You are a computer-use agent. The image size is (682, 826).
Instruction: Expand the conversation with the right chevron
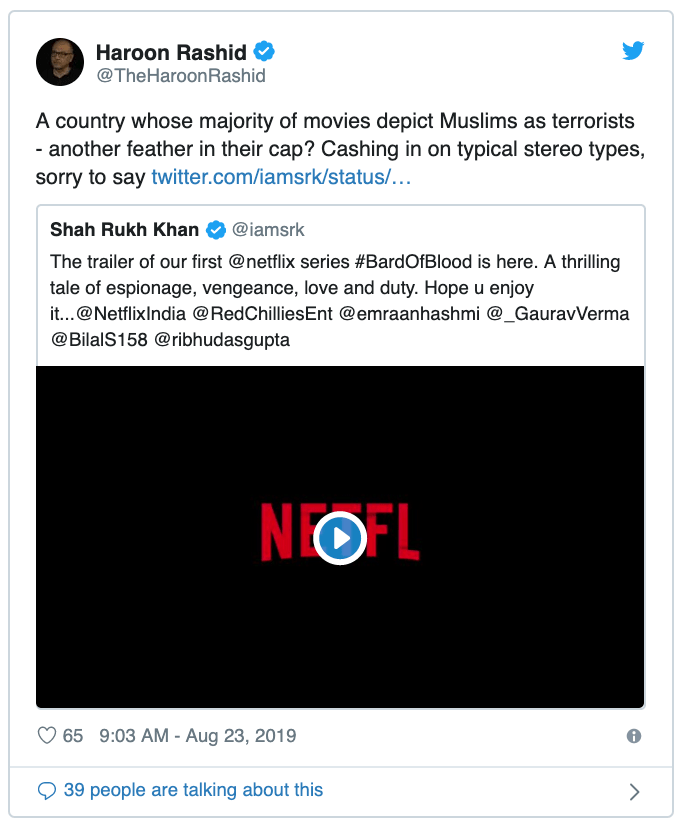tap(635, 791)
